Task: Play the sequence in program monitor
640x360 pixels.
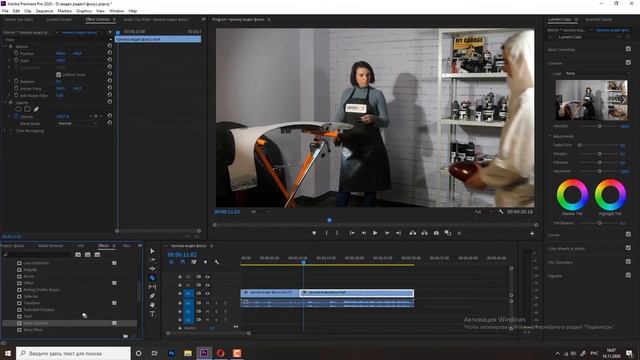Action: [375, 233]
